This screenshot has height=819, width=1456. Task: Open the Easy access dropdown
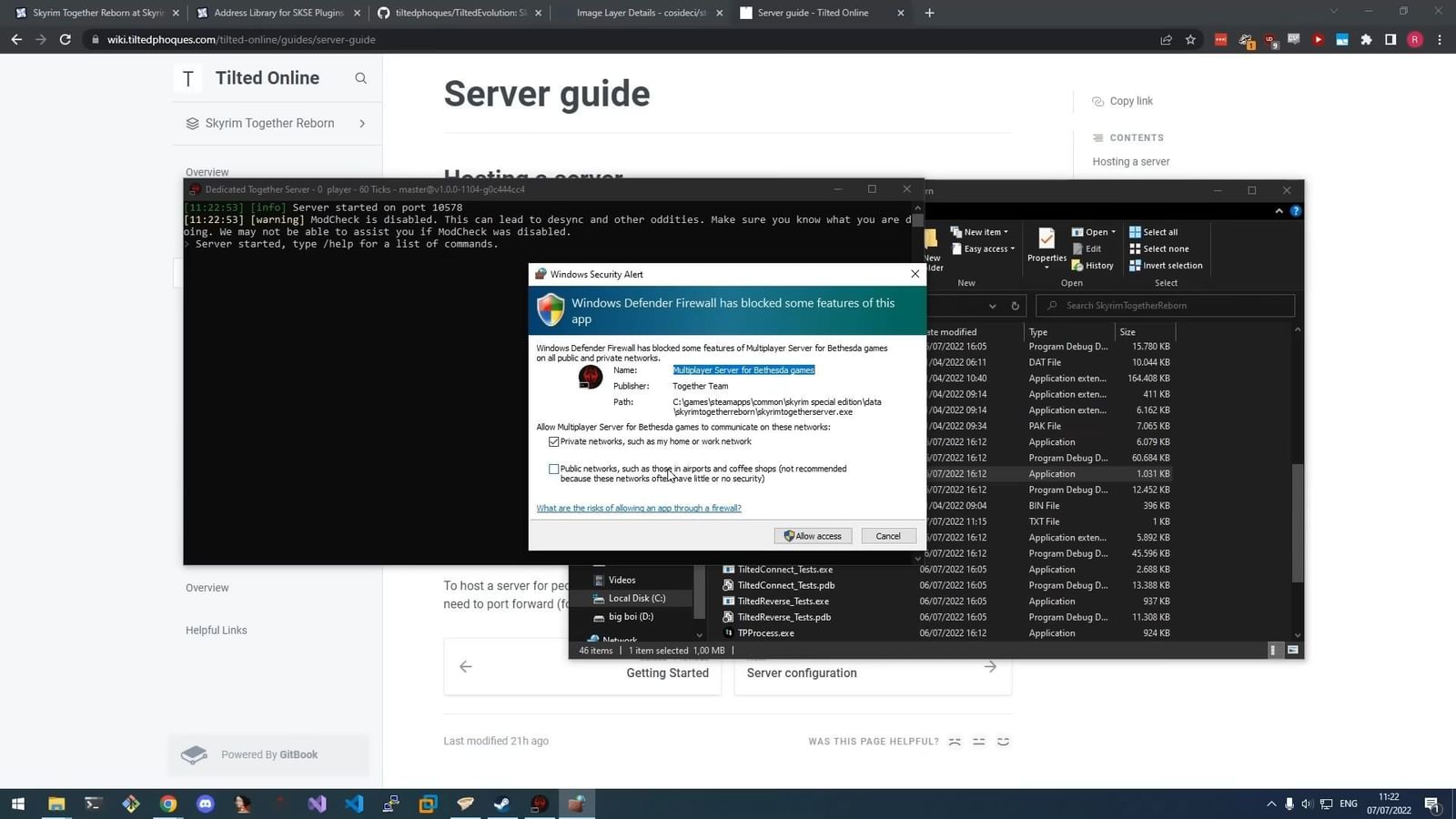(x=984, y=248)
